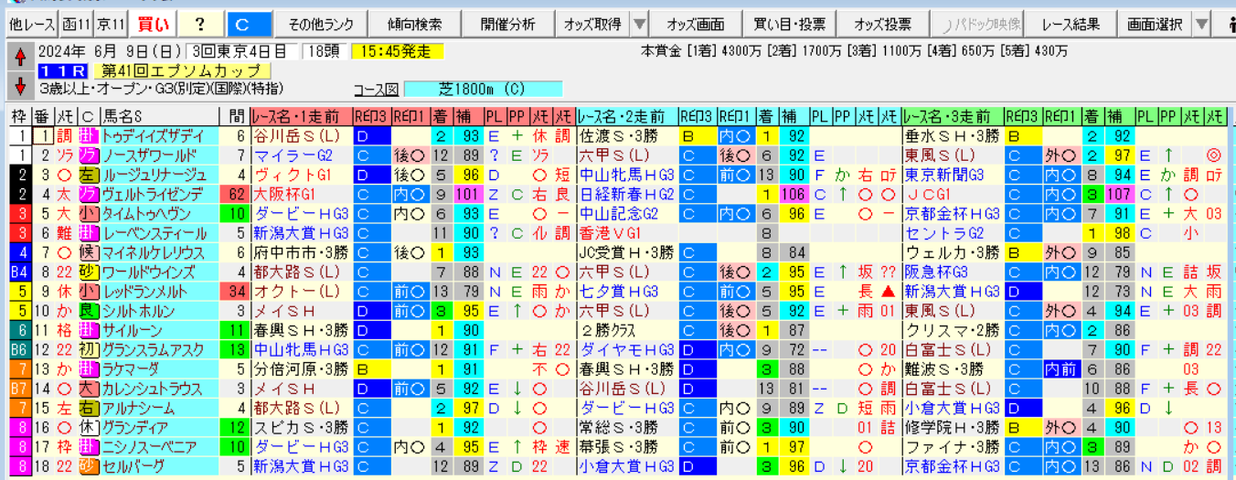This screenshot has width=1236, height=480.
Task: Click the 画面選択 button
Action: 1153,23
